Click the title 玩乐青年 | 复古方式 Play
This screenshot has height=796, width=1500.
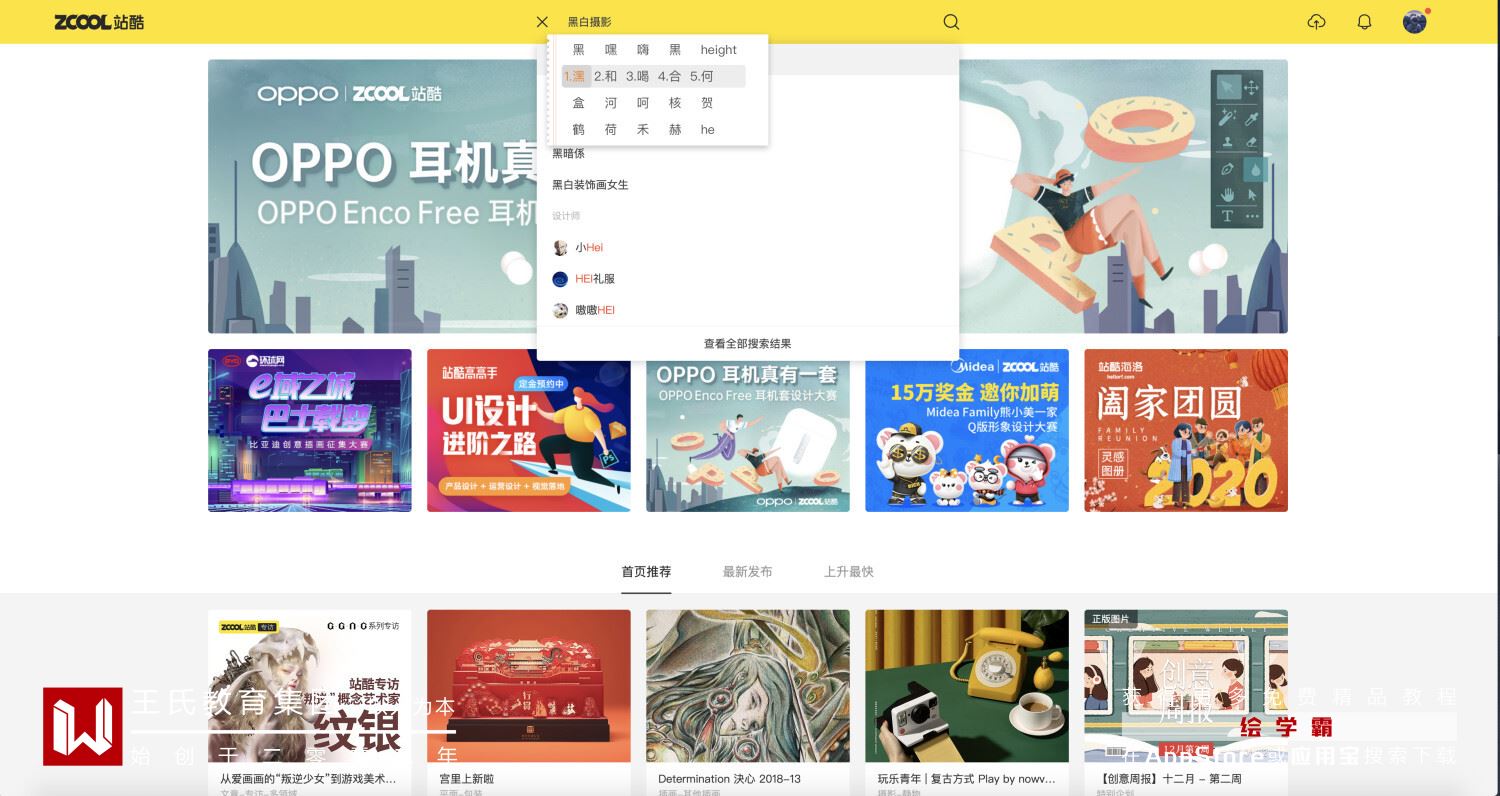(967, 779)
